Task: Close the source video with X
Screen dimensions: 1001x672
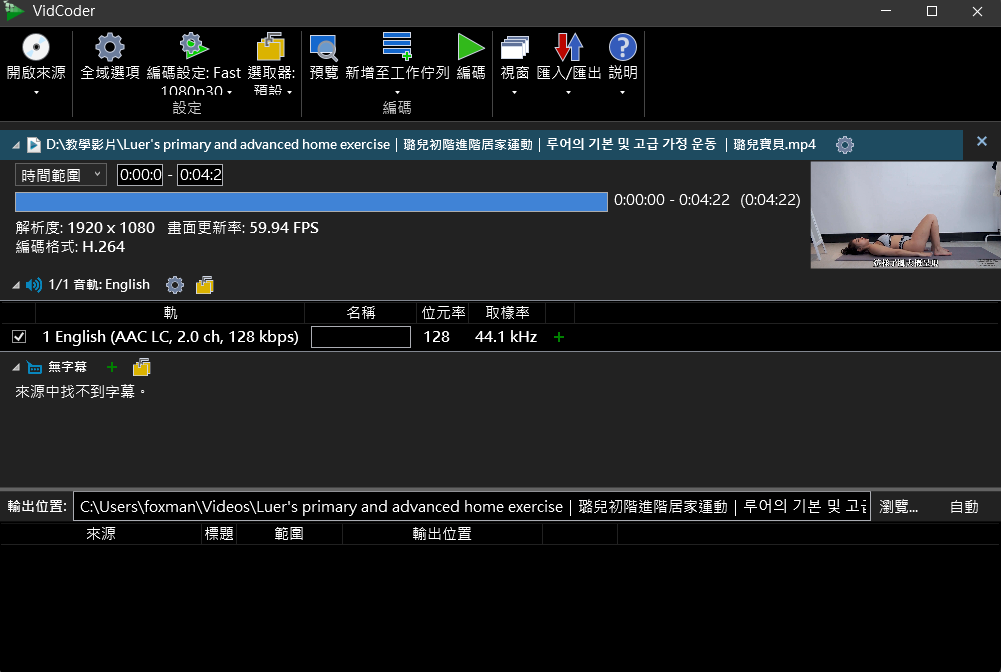Action: tap(982, 141)
